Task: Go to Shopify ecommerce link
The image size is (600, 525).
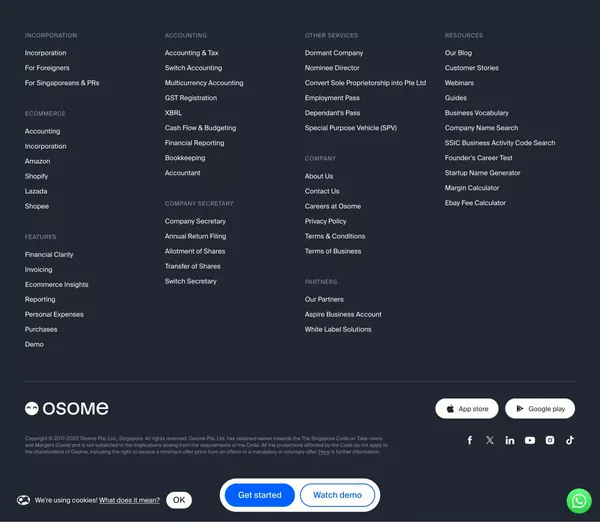Action: click(x=36, y=176)
